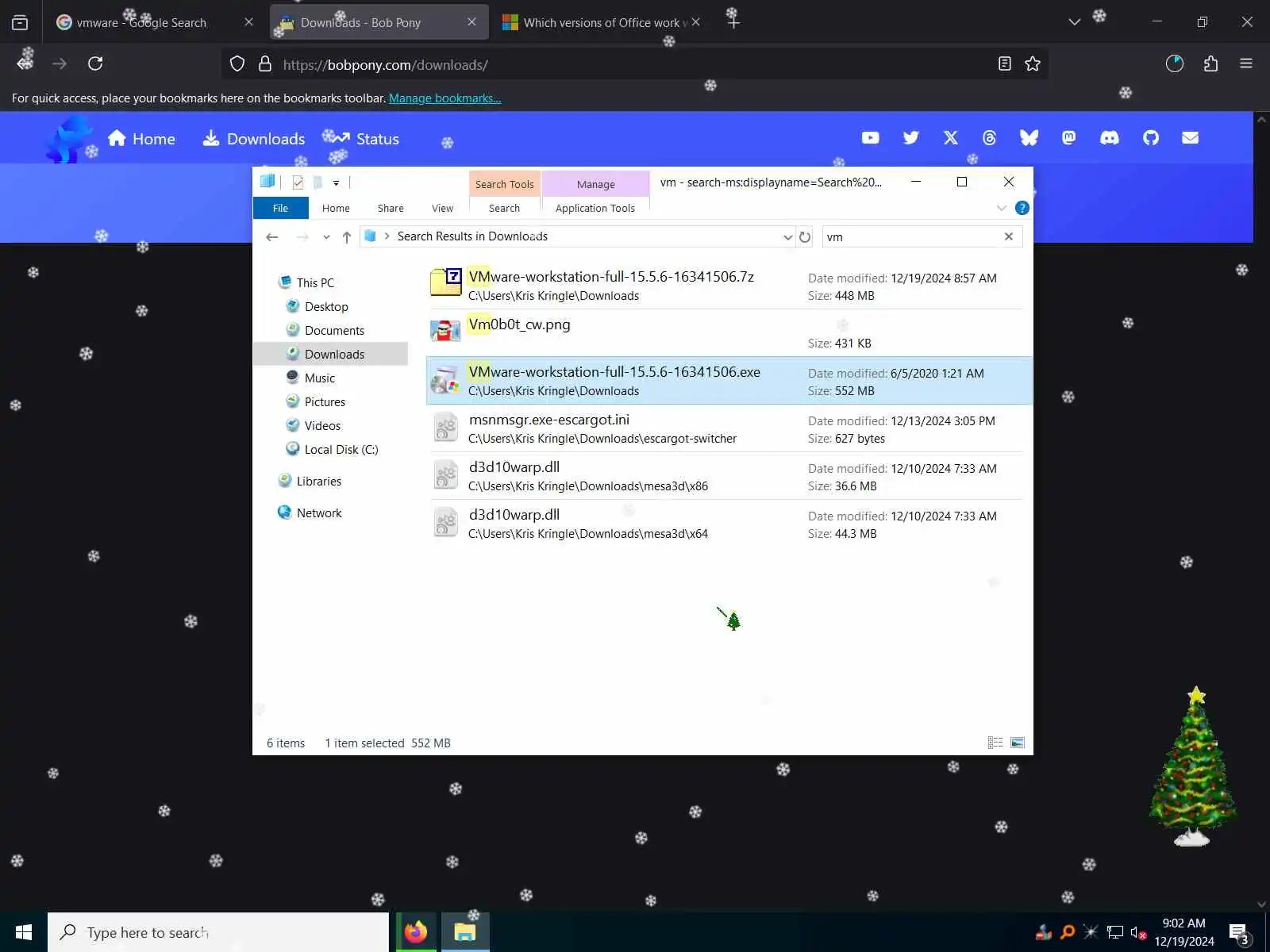Screen dimensions: 1270x952
Task: Open the notification center
Action: coord(1238,933)
